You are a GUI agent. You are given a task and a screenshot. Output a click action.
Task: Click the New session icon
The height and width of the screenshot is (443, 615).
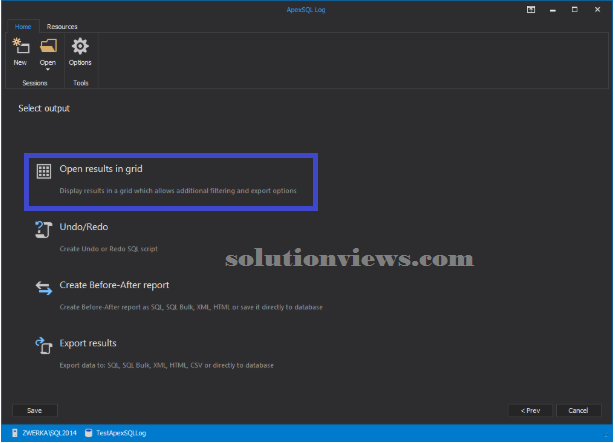(20, 46)
